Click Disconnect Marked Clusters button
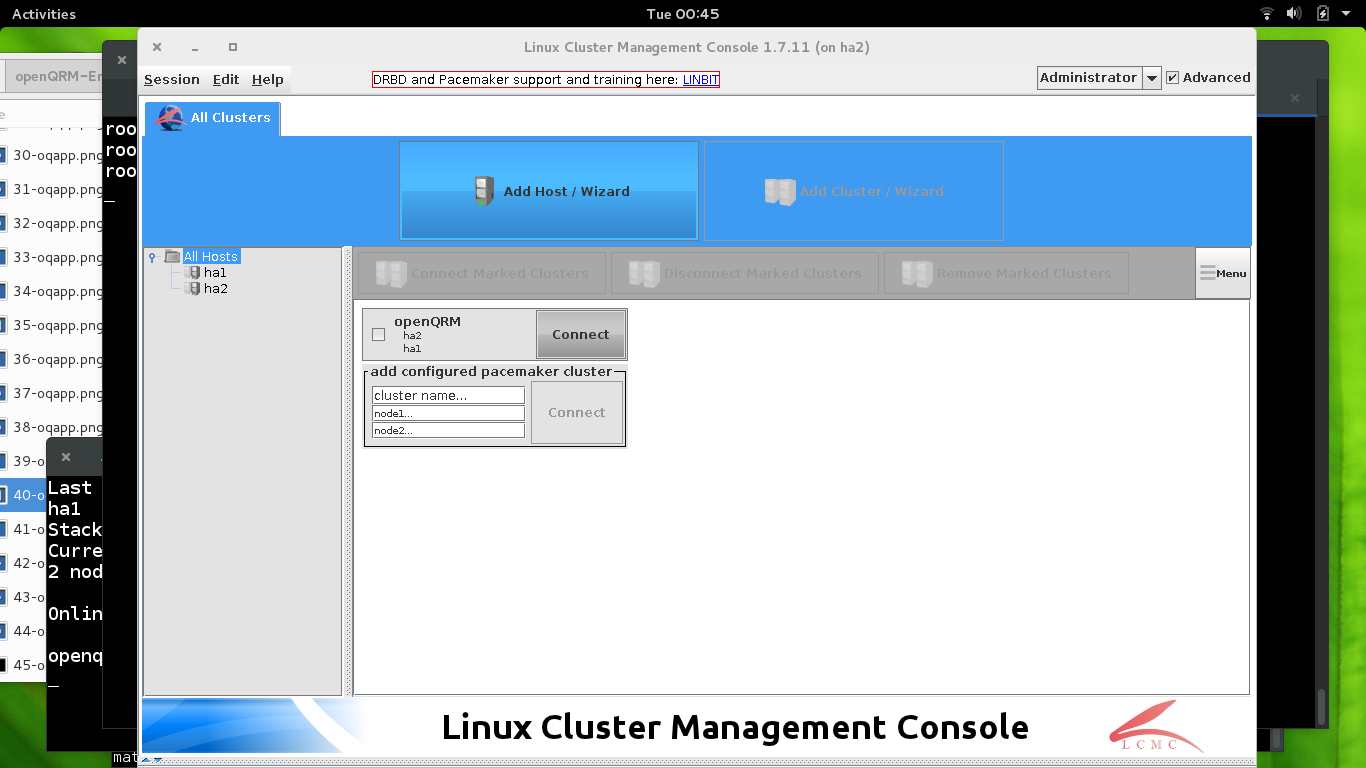1366x768 pixels. tap(745, 273)
